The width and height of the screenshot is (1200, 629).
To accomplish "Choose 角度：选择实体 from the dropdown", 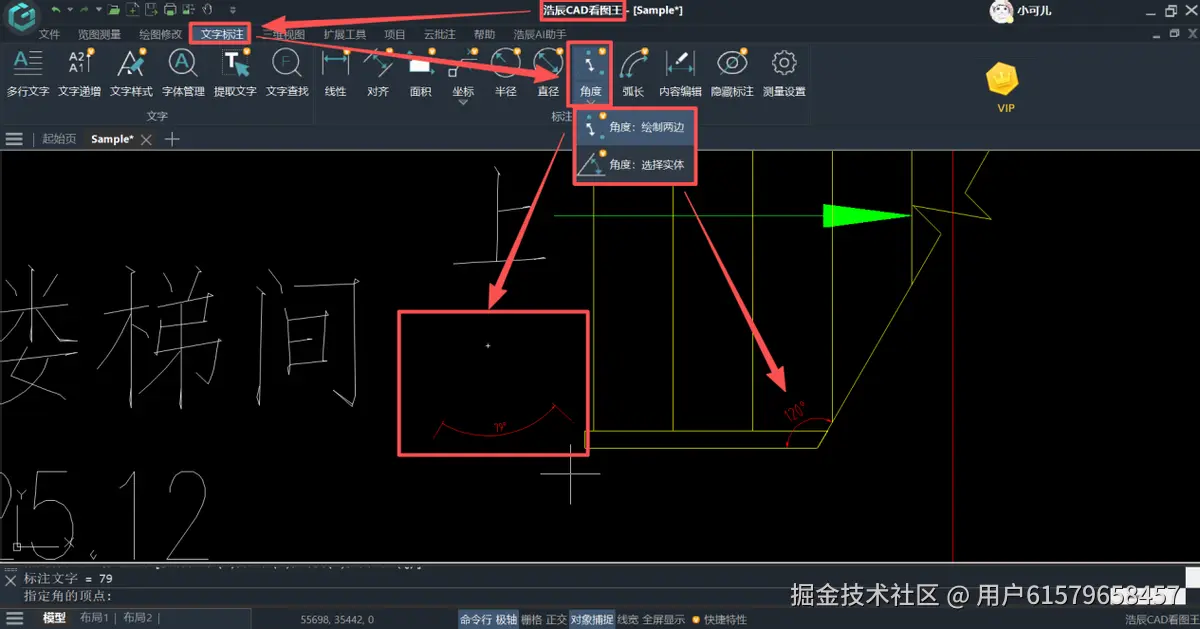I will (635, 165).
